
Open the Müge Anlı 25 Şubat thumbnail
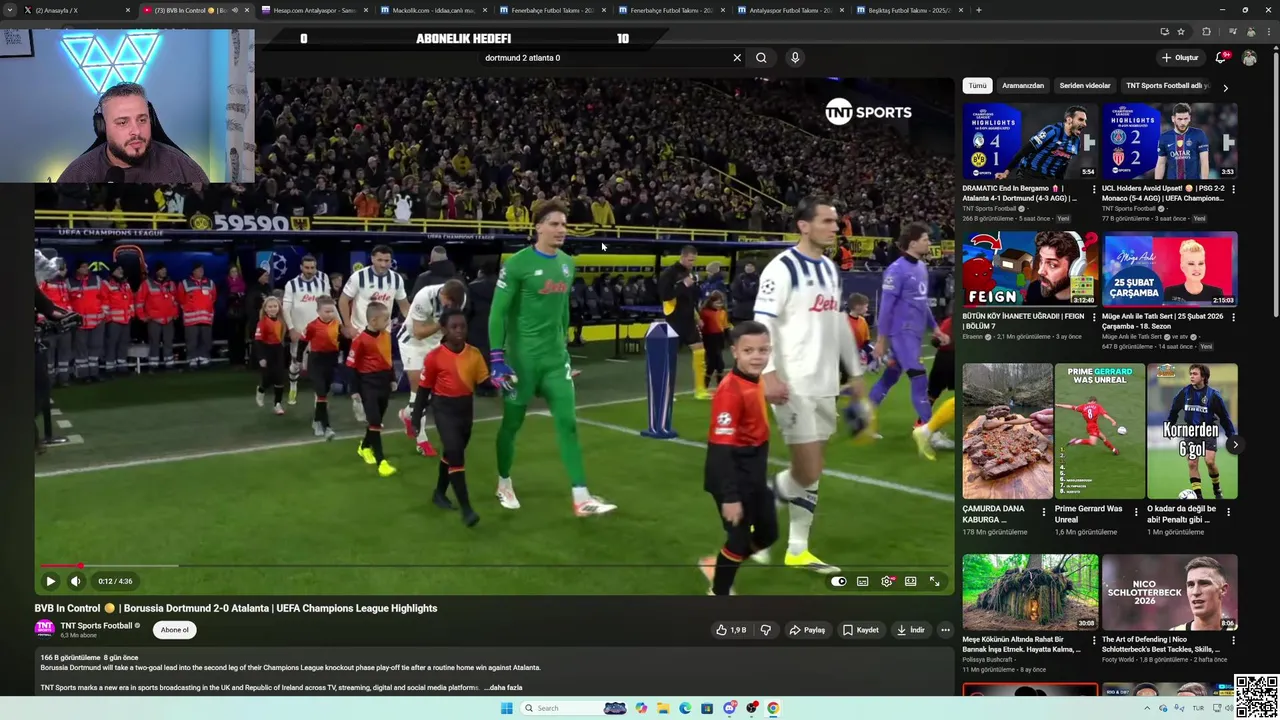pos(1170,269)
